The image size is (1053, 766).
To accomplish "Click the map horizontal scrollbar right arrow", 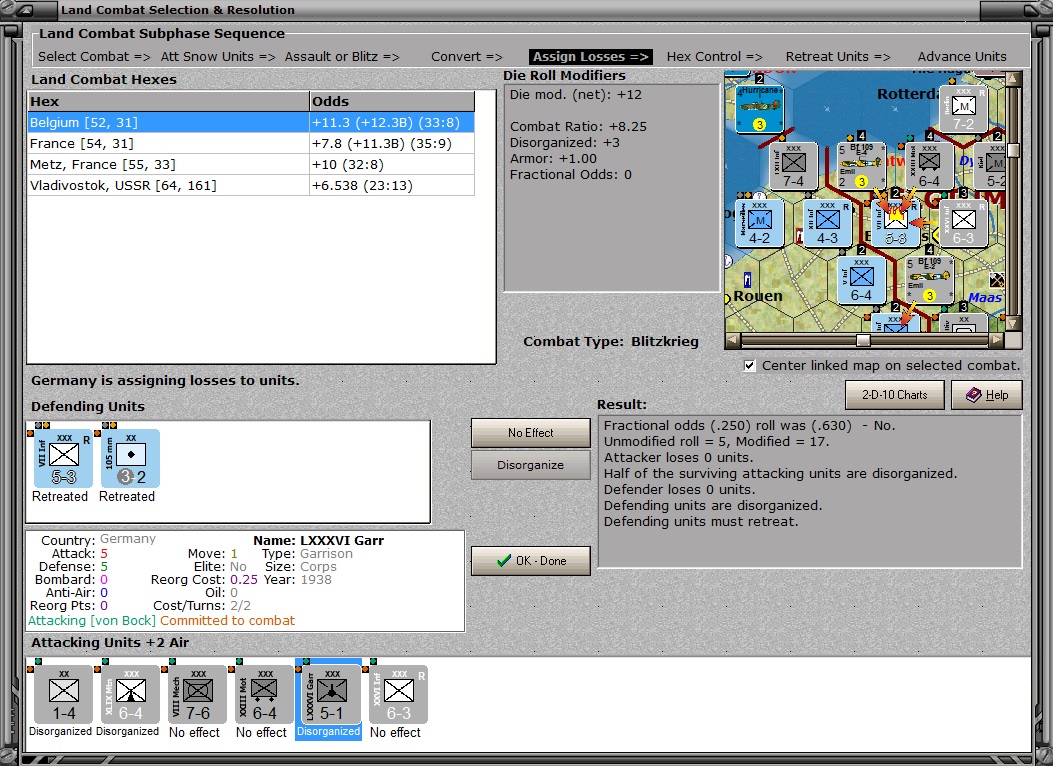I will [997, 340].
